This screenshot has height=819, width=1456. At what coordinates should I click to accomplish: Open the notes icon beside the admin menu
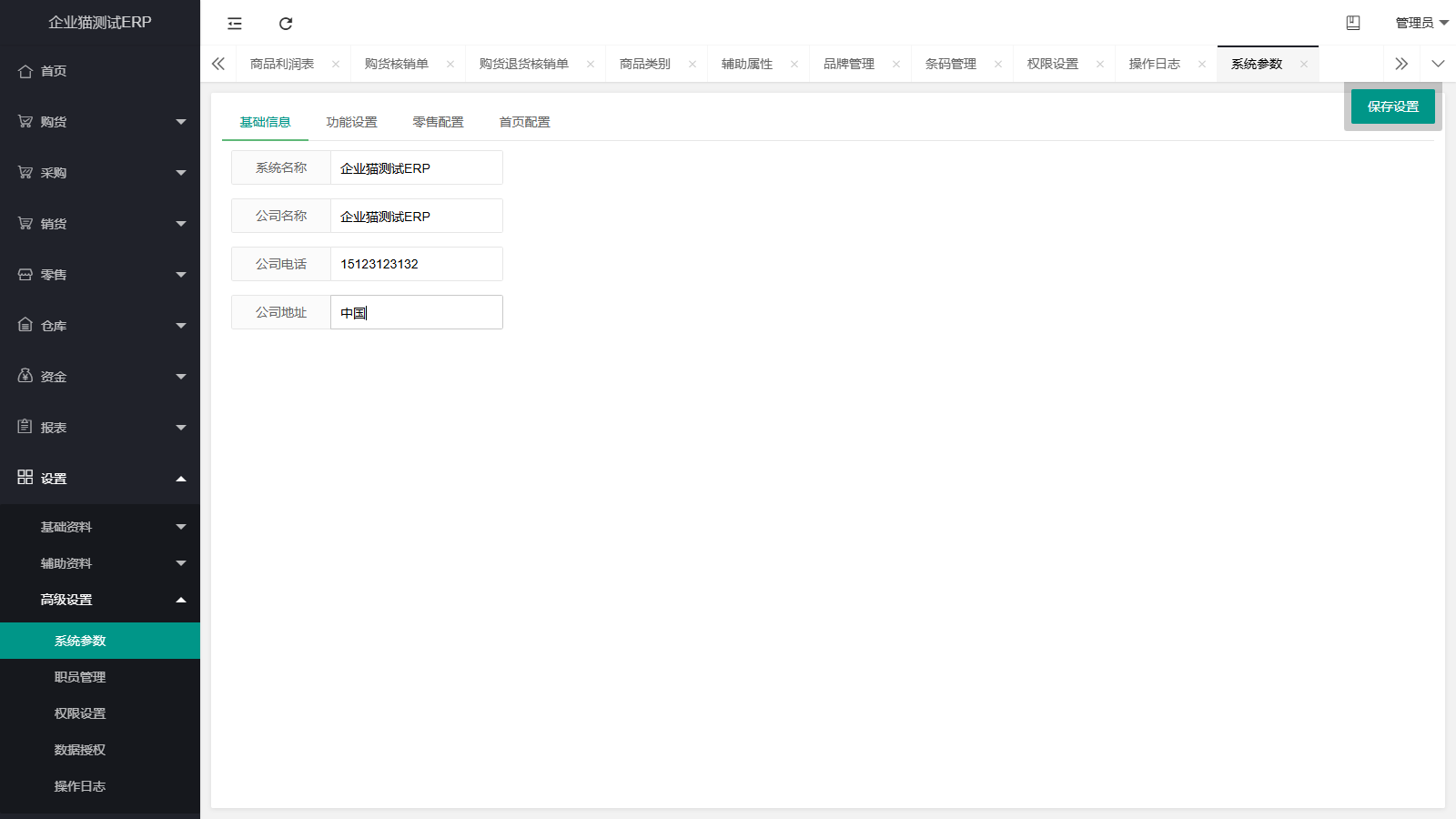point(1353,23)
